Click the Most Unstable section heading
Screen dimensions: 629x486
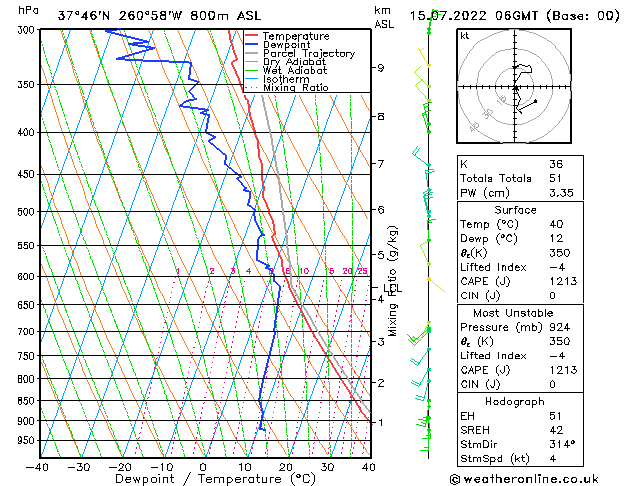pyautogui.click(x=513, y=313)
